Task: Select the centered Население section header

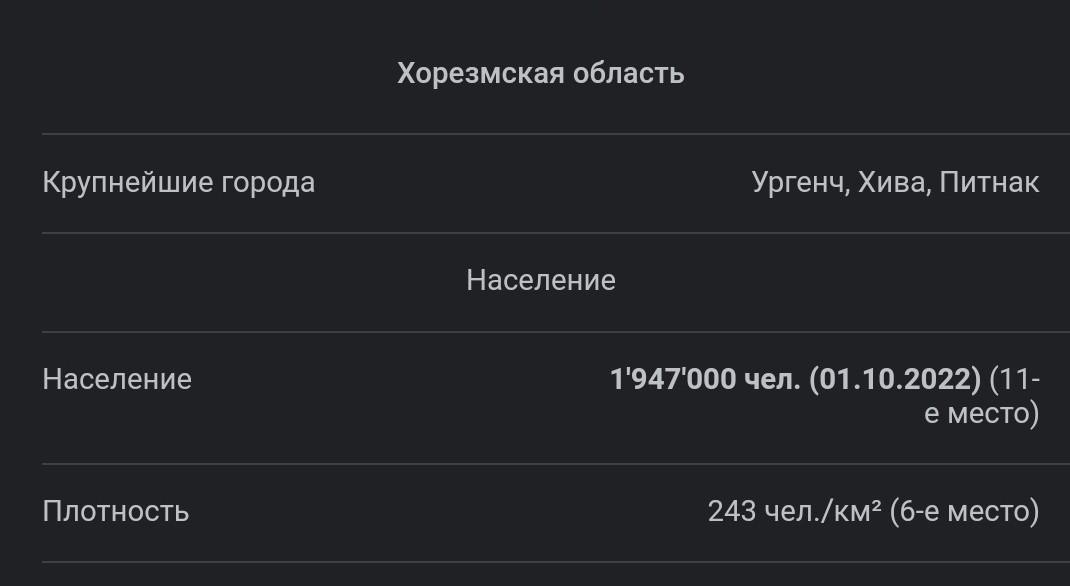Action: 541,280
